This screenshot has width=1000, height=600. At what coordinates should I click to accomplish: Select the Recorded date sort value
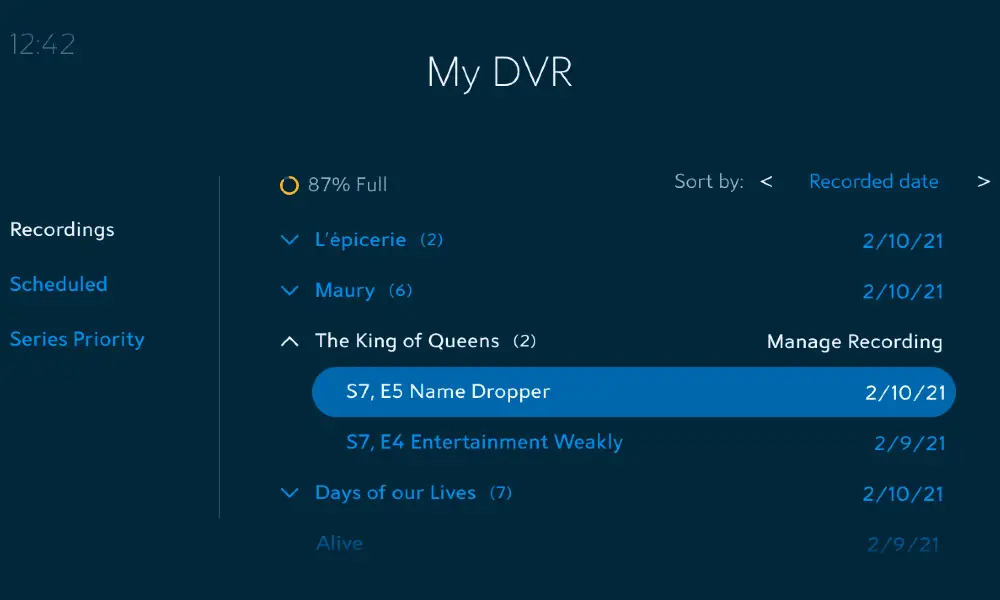tap(874, 182)
